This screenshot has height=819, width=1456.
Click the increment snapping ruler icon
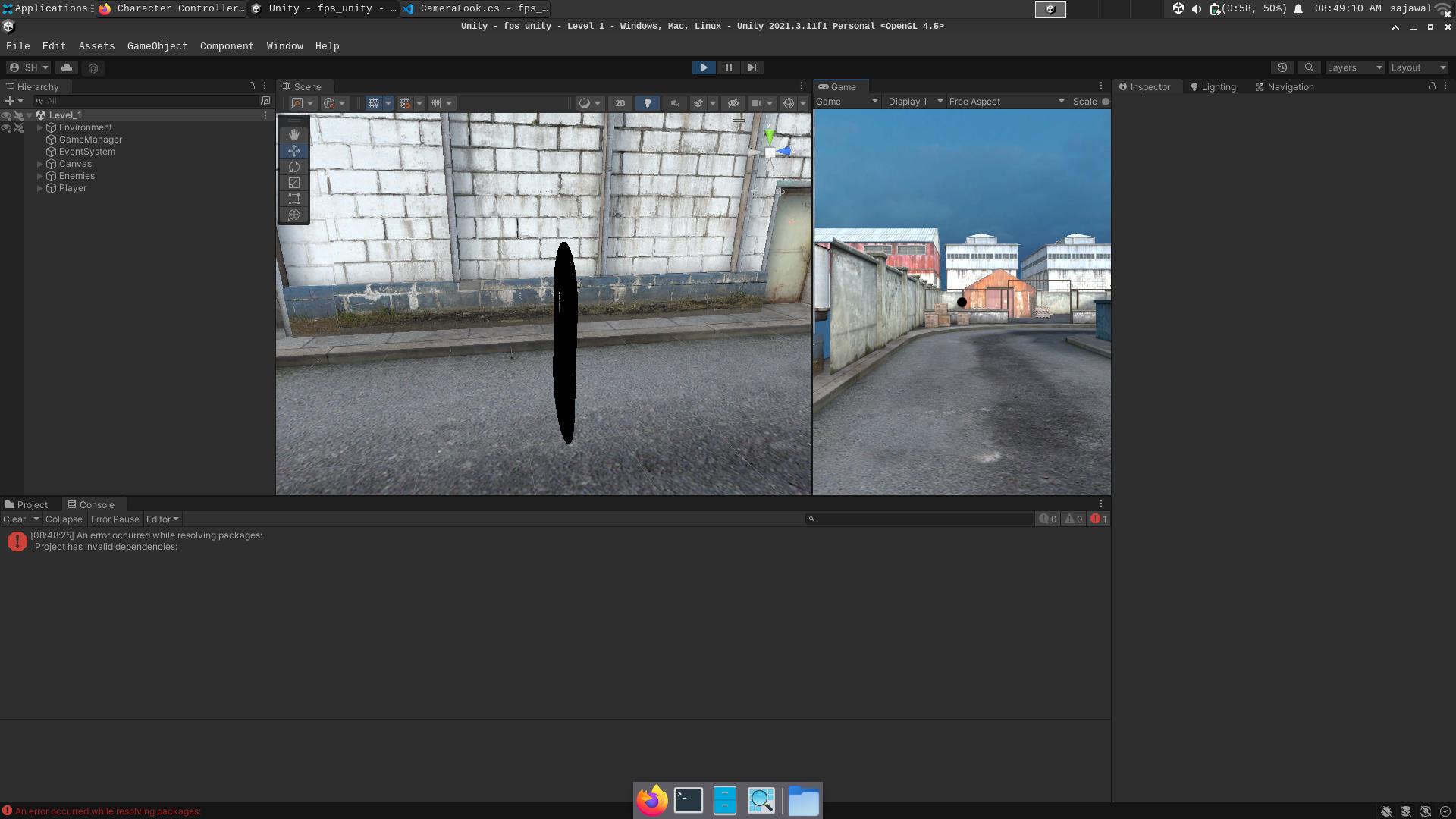click(x=436, y=103)
